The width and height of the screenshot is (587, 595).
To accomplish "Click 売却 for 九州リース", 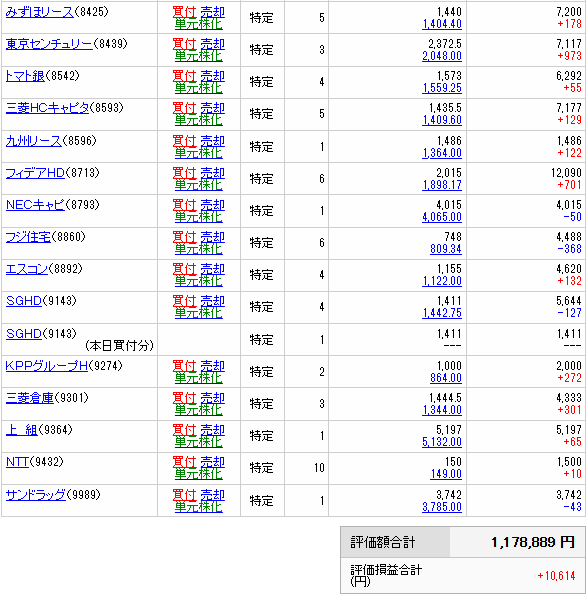I will coord(212,141).
